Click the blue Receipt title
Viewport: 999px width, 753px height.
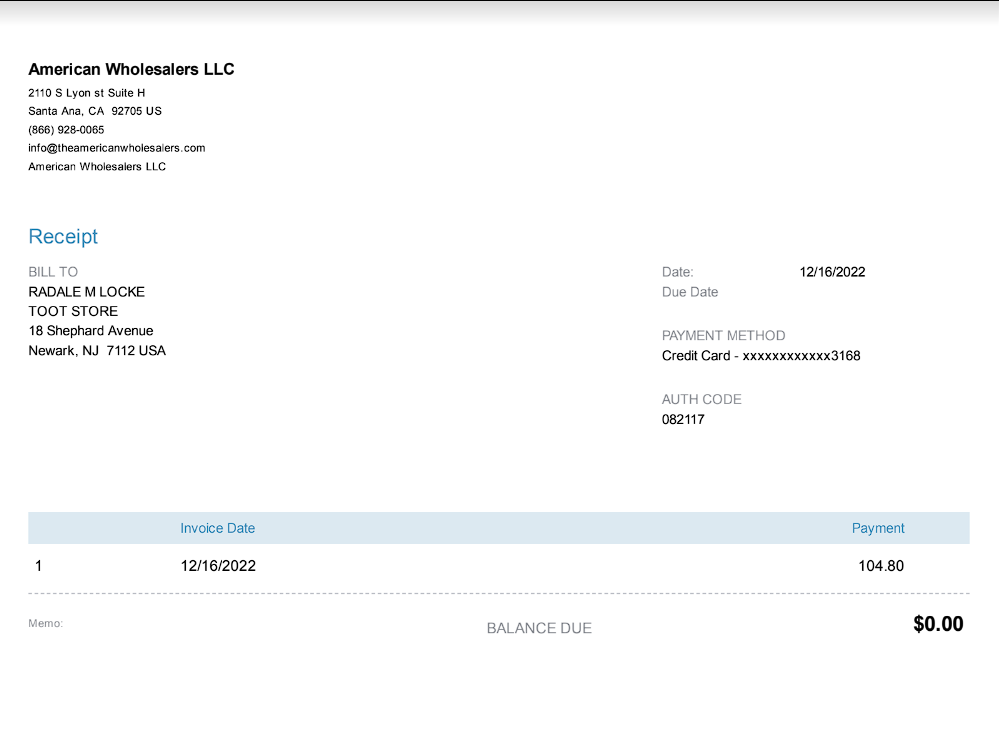tap(63, 236)
